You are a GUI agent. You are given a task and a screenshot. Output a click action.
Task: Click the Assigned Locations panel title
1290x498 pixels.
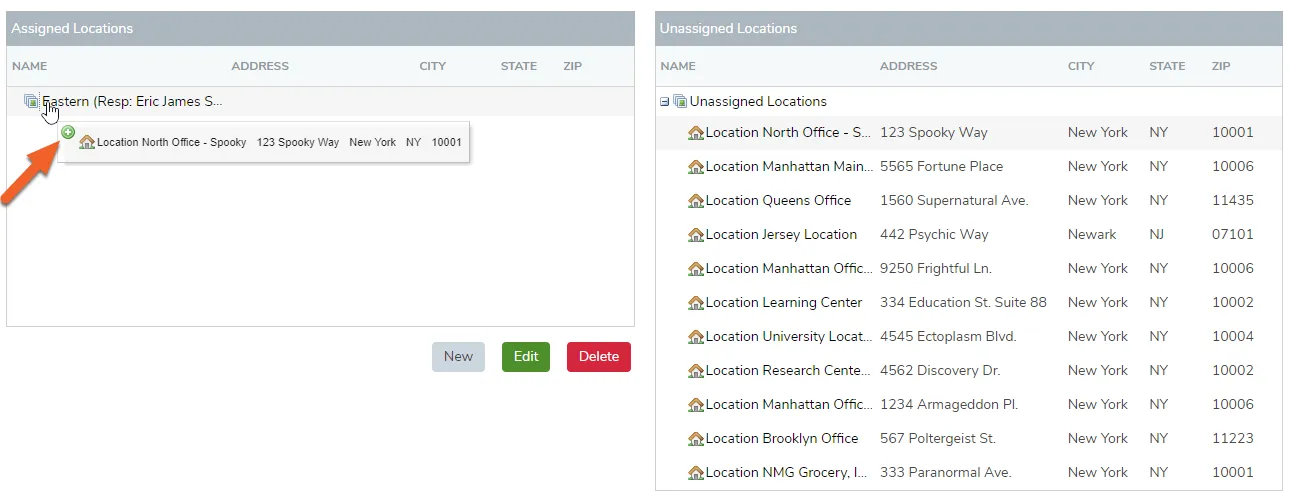(72, 29)
